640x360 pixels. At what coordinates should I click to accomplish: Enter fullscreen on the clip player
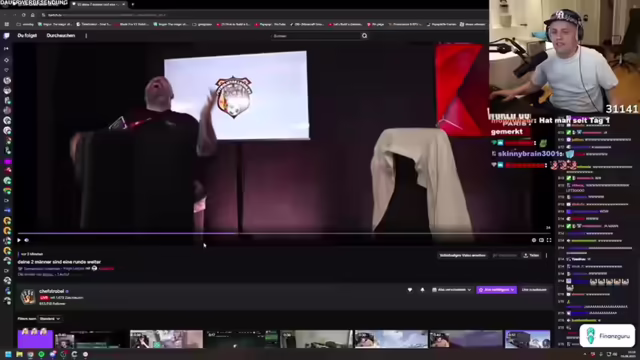549,240
